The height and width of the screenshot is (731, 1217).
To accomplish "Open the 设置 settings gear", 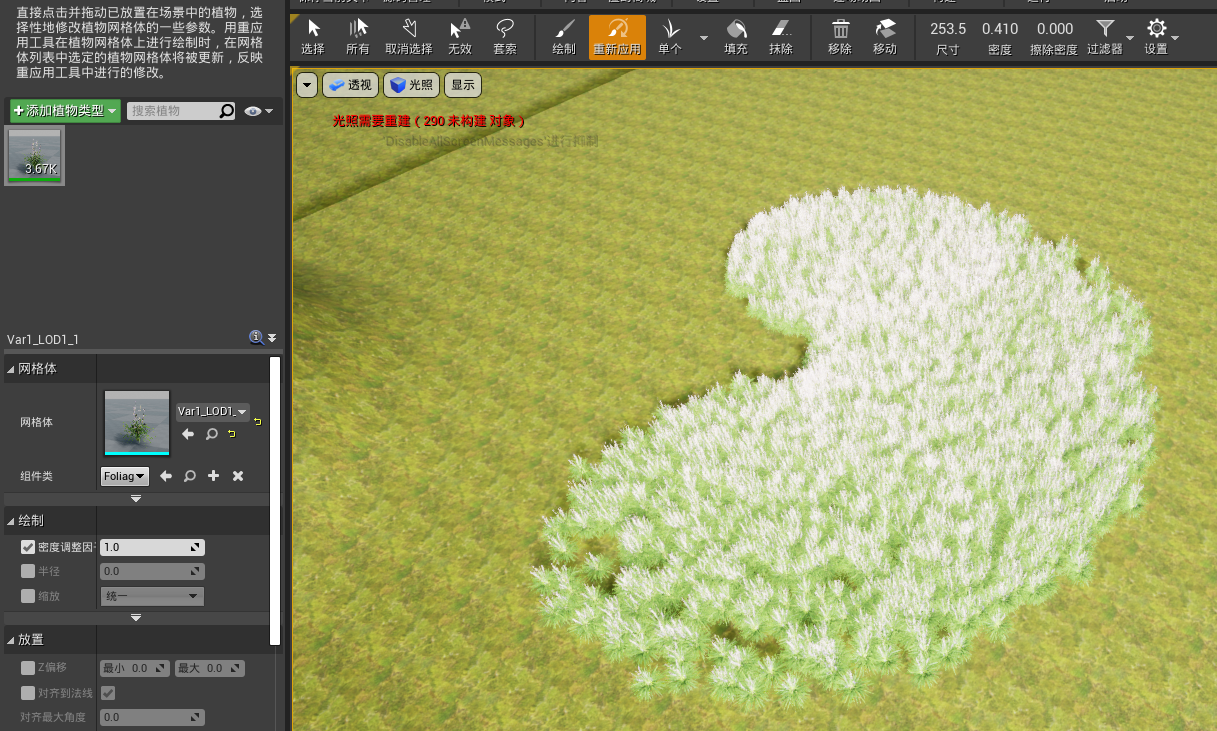I will (x=1156, y=37).
